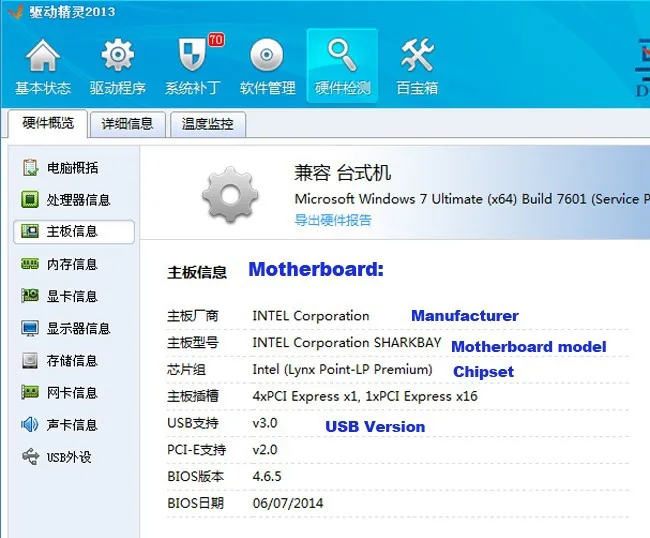Click the 电脑概括 clipboard icon
Screen dimensions: 650x538
click(30, 167)
